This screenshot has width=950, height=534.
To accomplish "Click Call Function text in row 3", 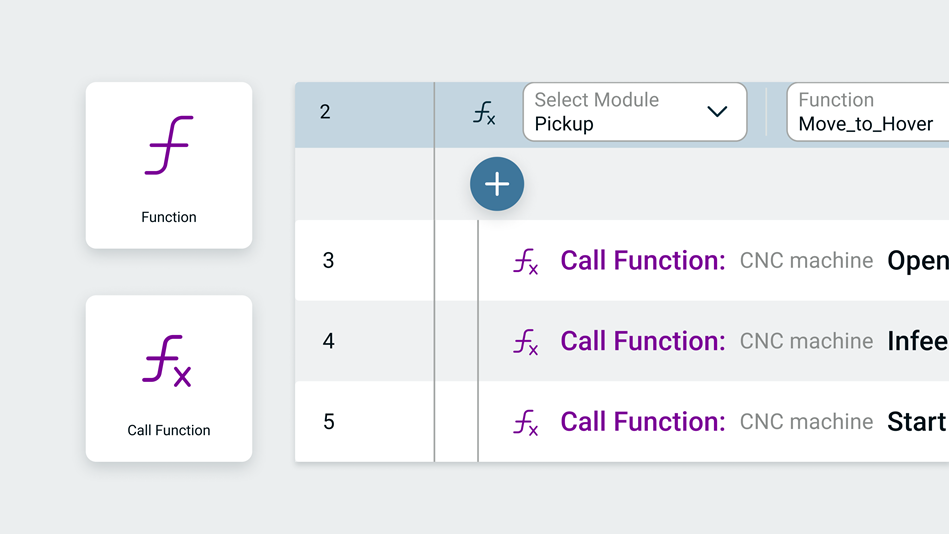I will (642, 261).
